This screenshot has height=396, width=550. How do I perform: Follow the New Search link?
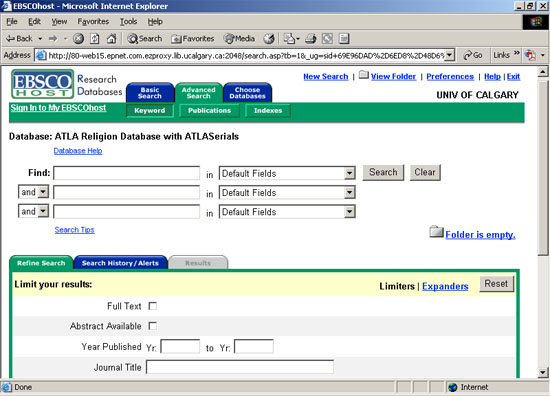point(326,76)
